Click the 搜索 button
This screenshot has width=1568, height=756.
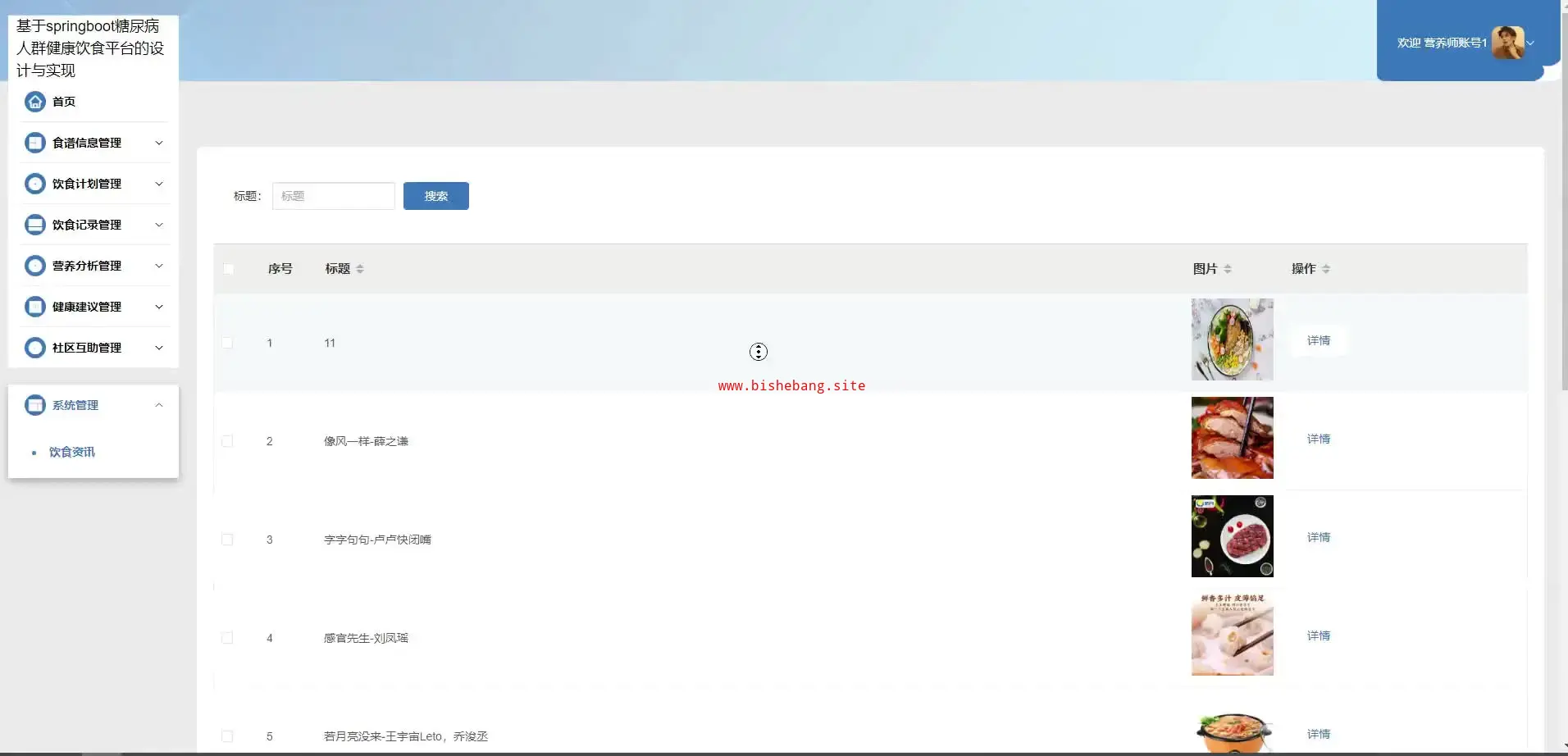click(x=436, y=196)
